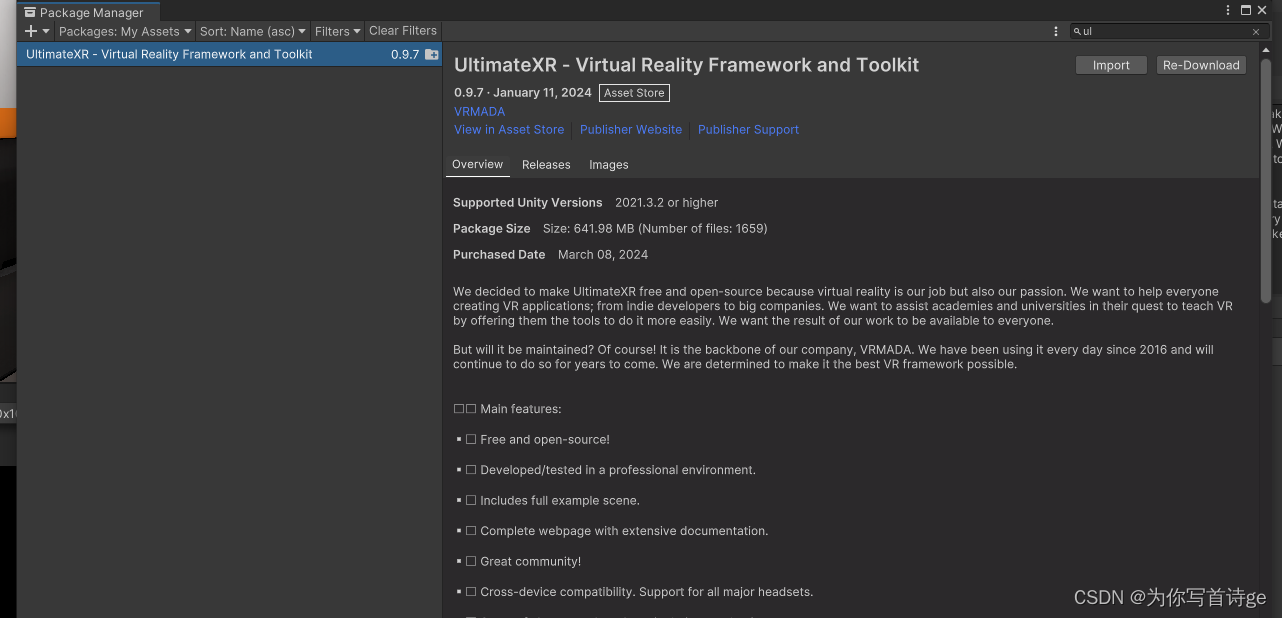Screen dimensions: 1282x618
Task: Click the 'Size: 641.98 MB' package size text
Action: (x=655, y=229)
